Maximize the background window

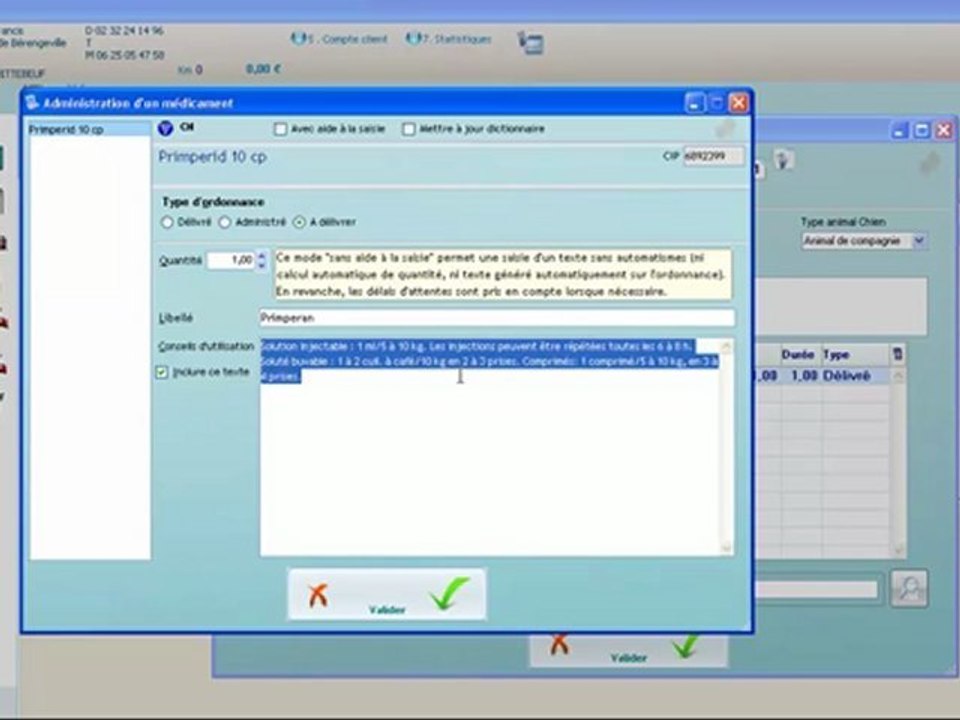coord(921,130)
